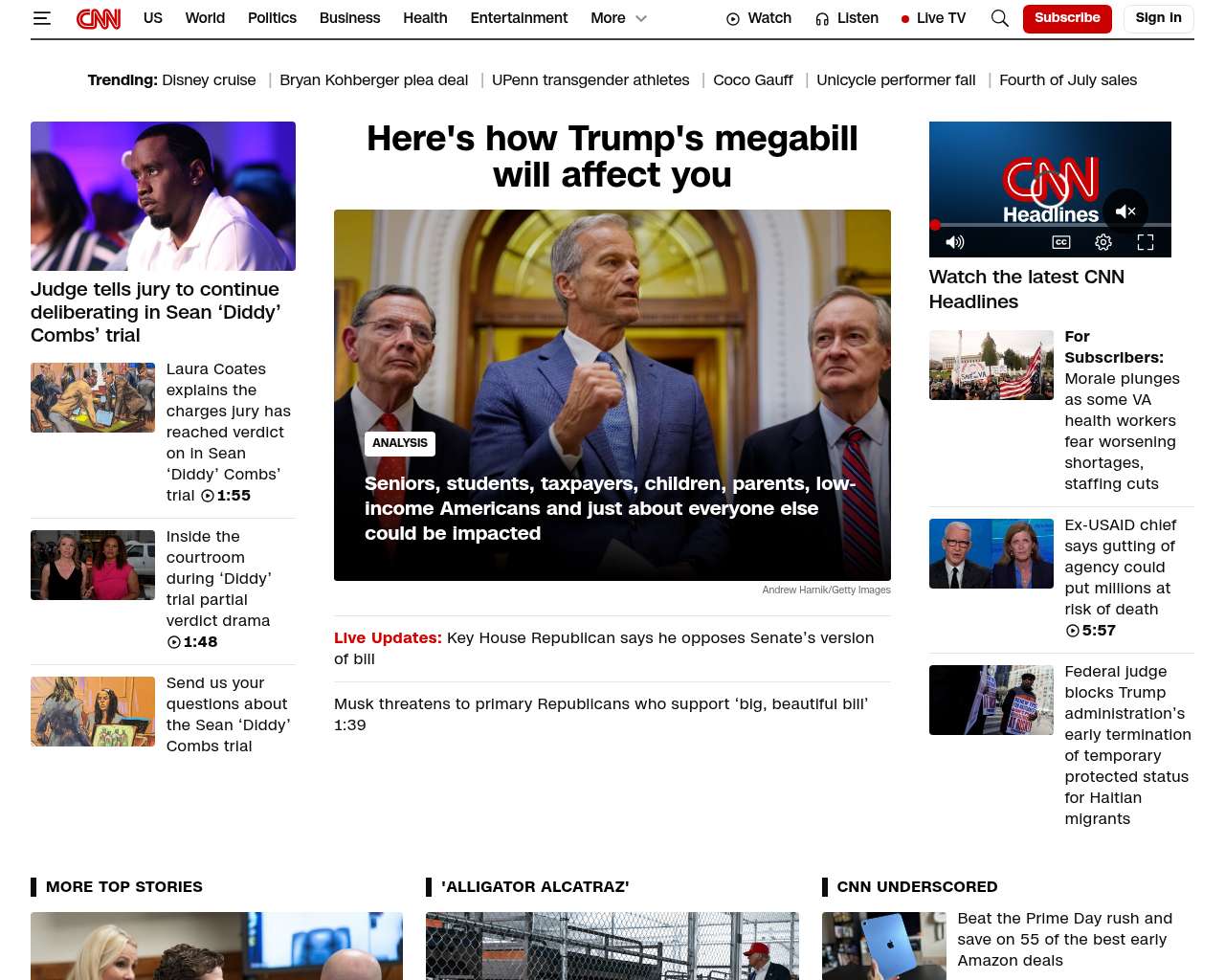Viewport: 1225px width, 980px height.
Task: Click the video progress bar
Action: 1050,225
